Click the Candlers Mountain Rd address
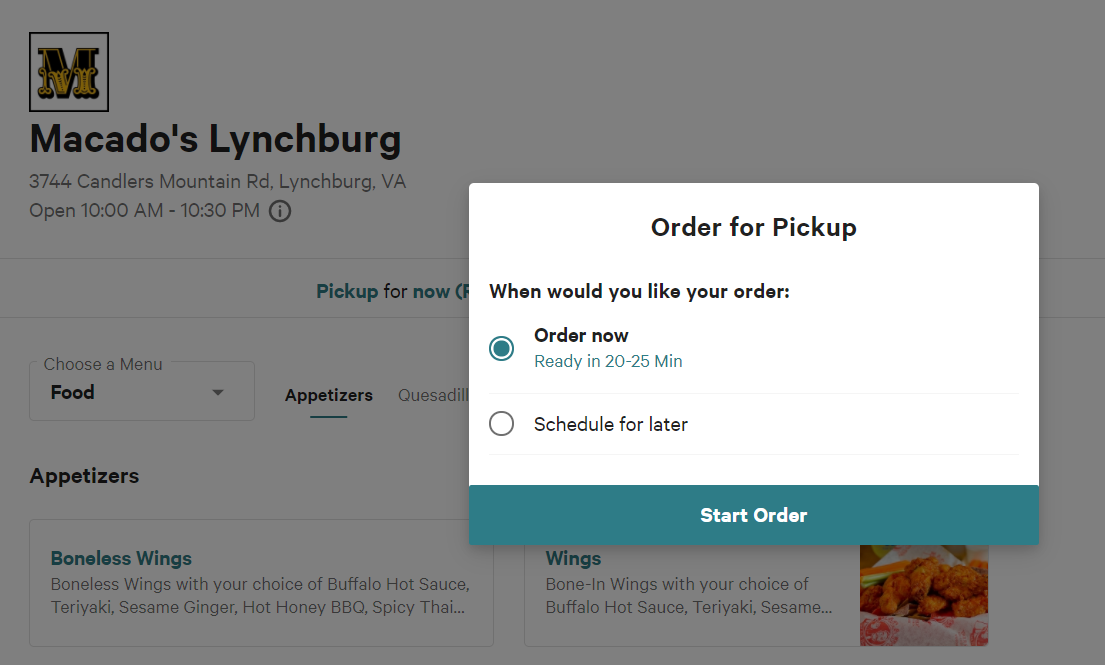 (x=217, y=182)
